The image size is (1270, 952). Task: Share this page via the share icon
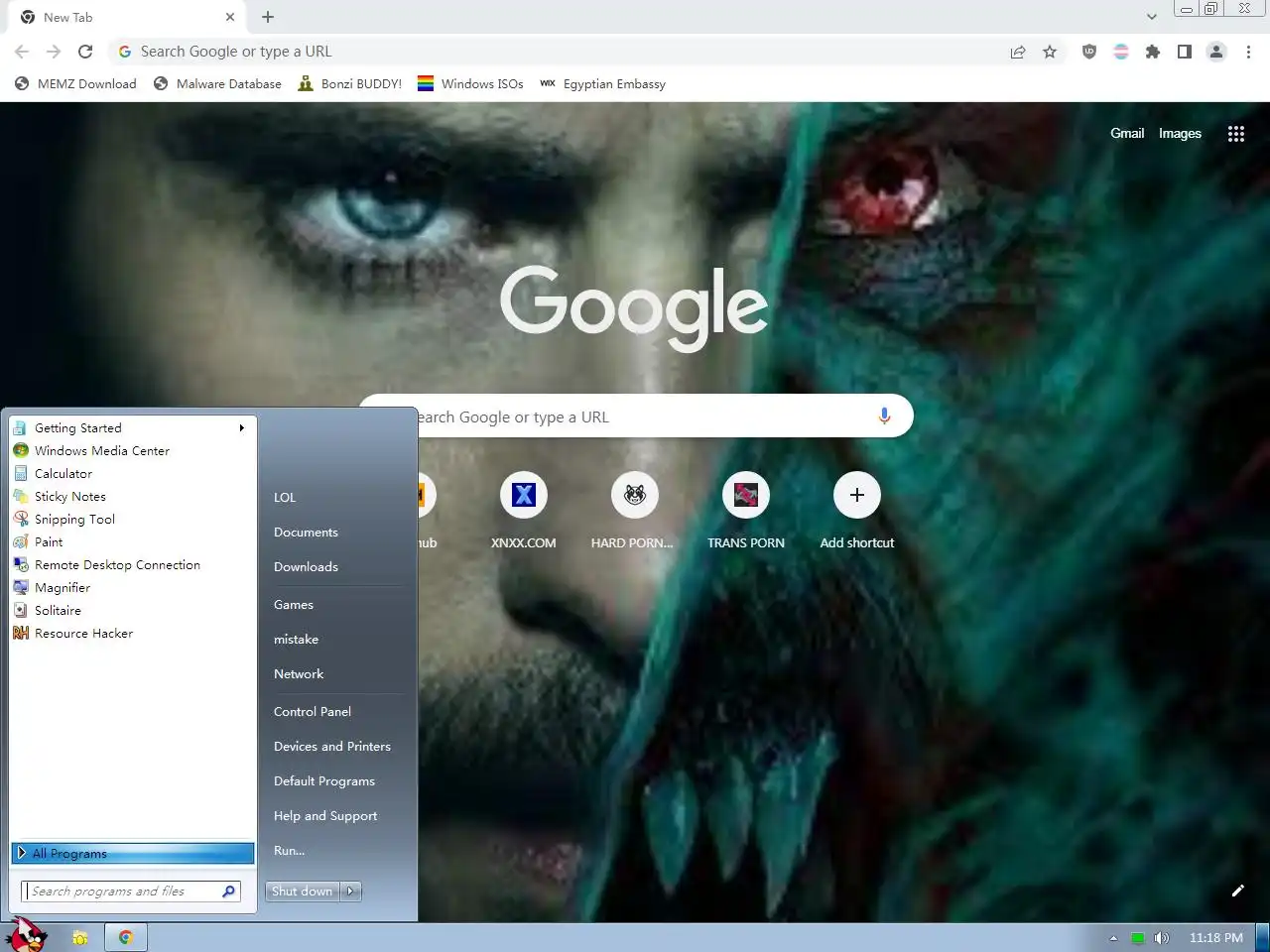(x=1018, y=52)
